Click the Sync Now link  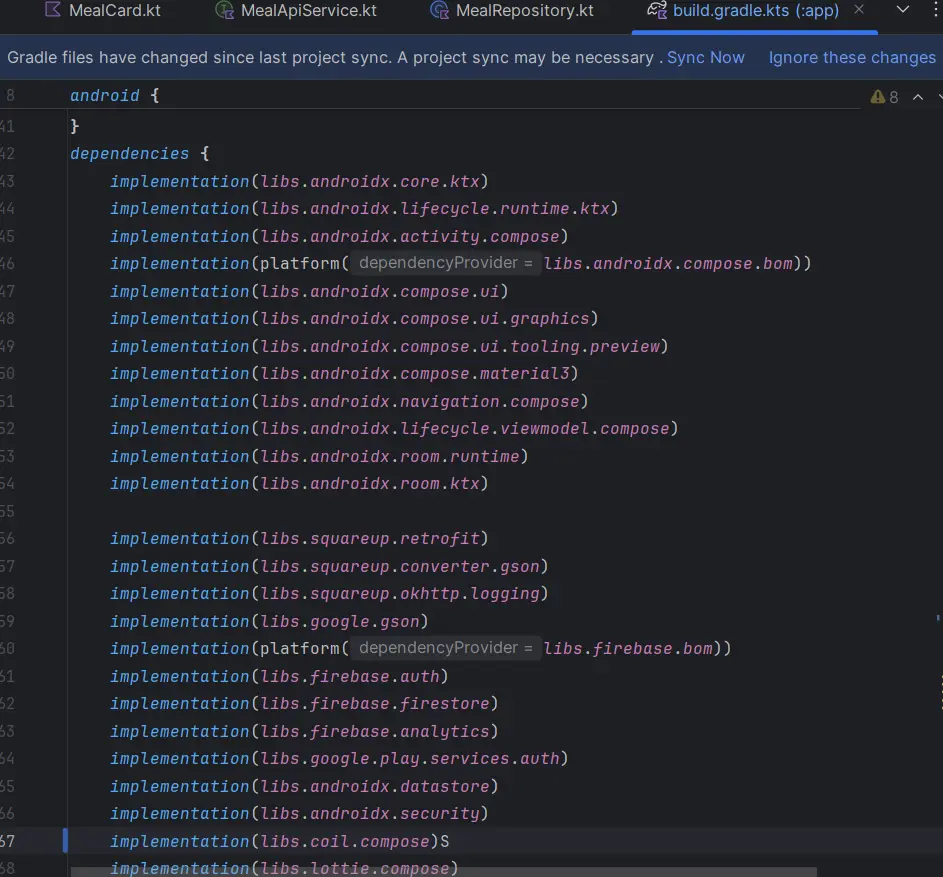(x=705, y=58)
